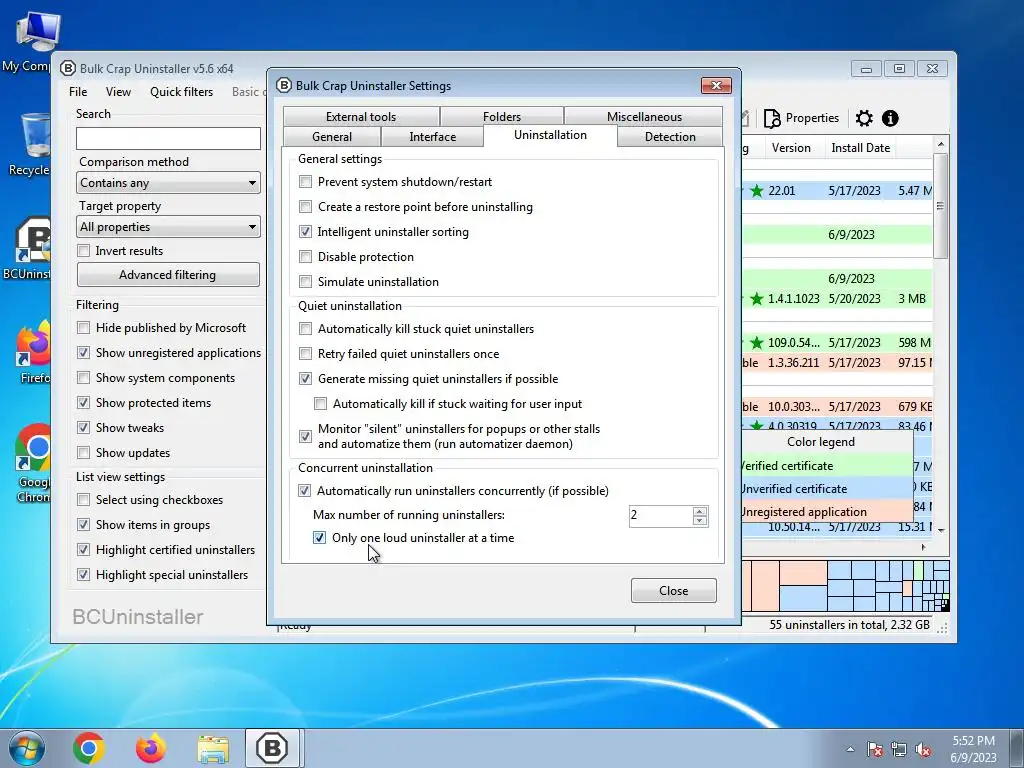Open Windows Explorer from the taskbar

pyautogui.click(x=213, y=749)
